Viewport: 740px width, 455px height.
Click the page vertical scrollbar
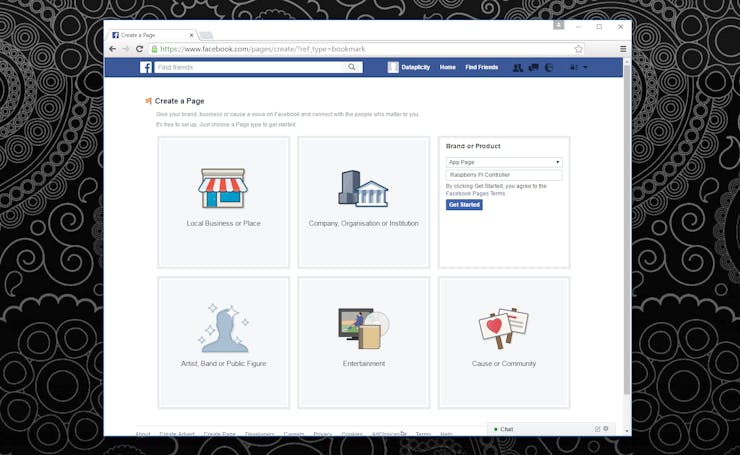(x=627, y=230)
